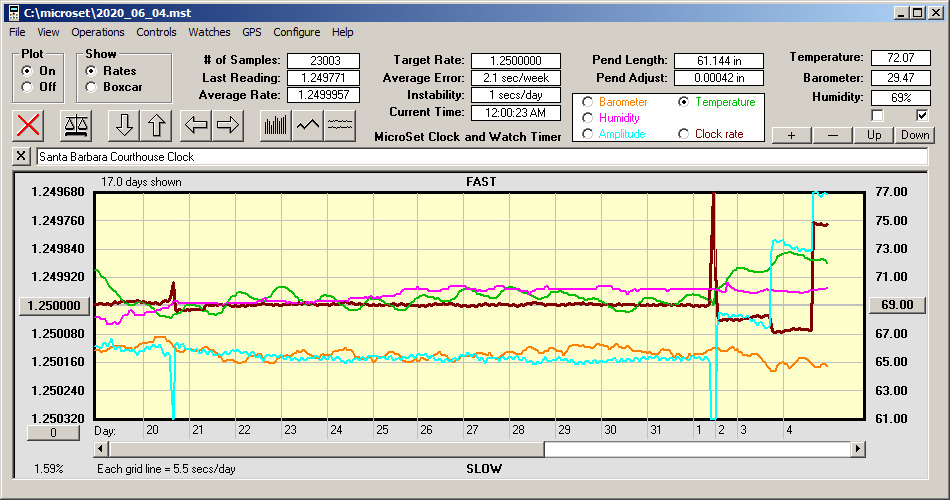Open the Watches menu
Screen dimensions: 950x500
click(x=209, y=32)
